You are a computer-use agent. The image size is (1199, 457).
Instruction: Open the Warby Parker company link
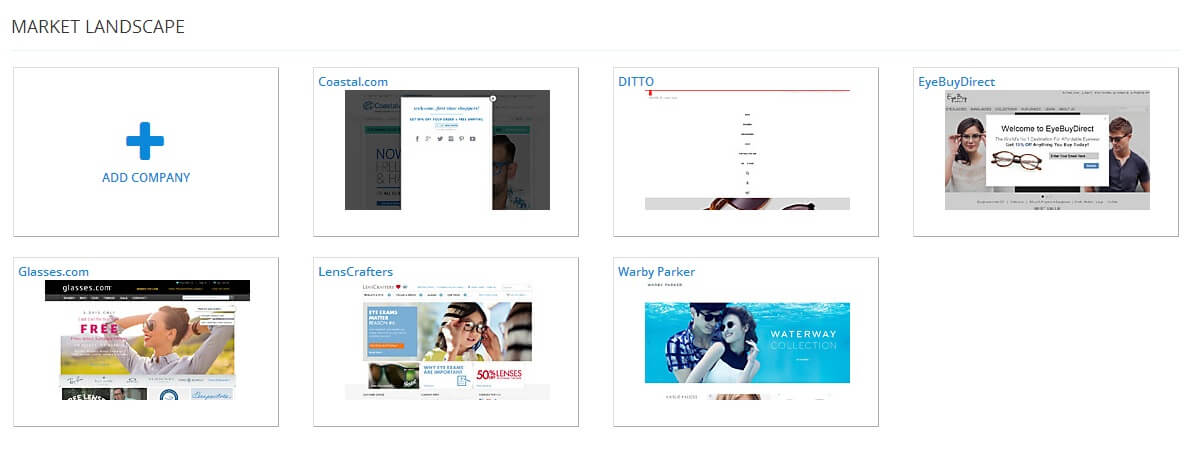pyautogui.click(x=657, y=271)
